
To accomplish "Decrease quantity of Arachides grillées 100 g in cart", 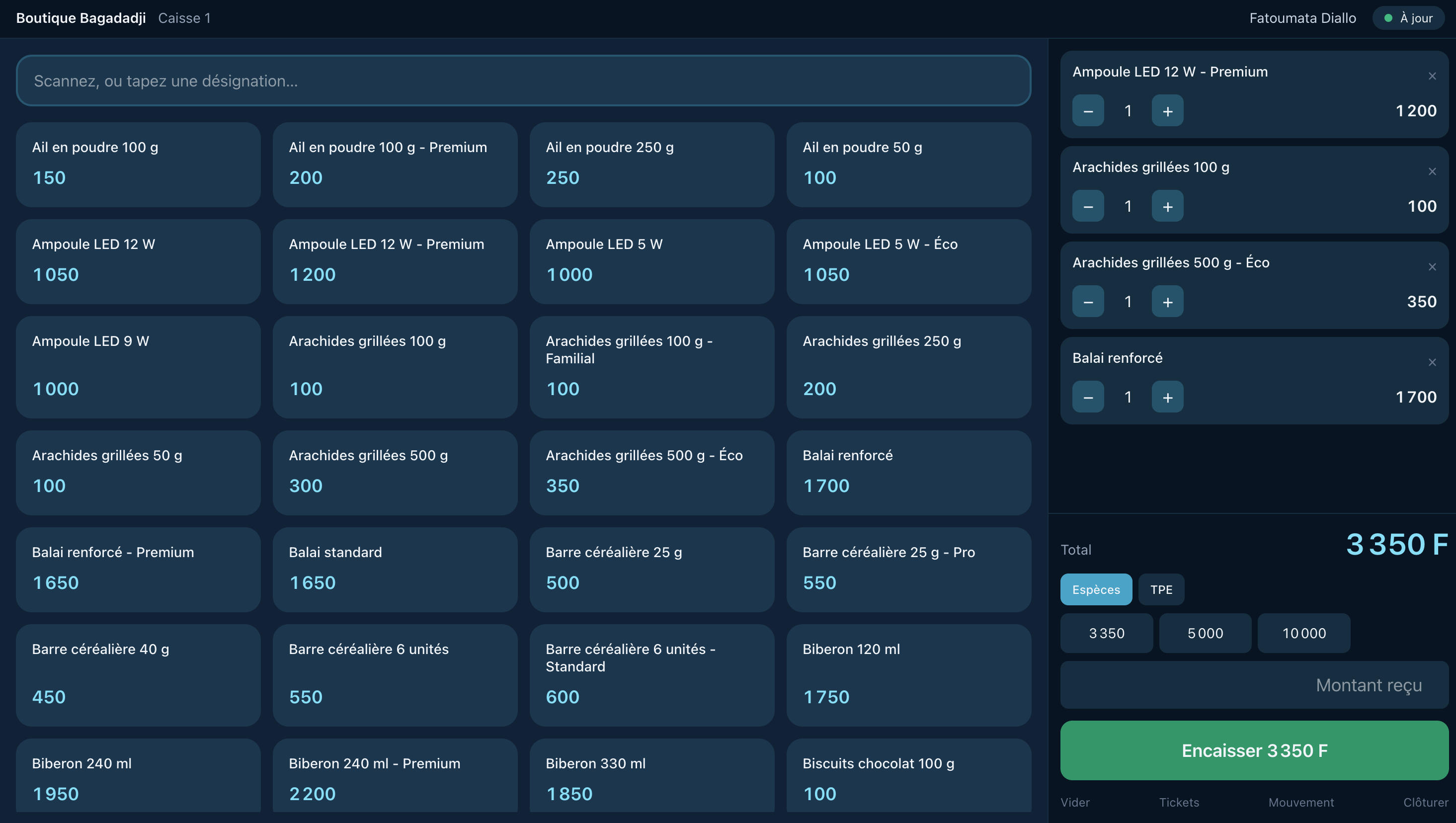I will click(x=1088, y=206).
